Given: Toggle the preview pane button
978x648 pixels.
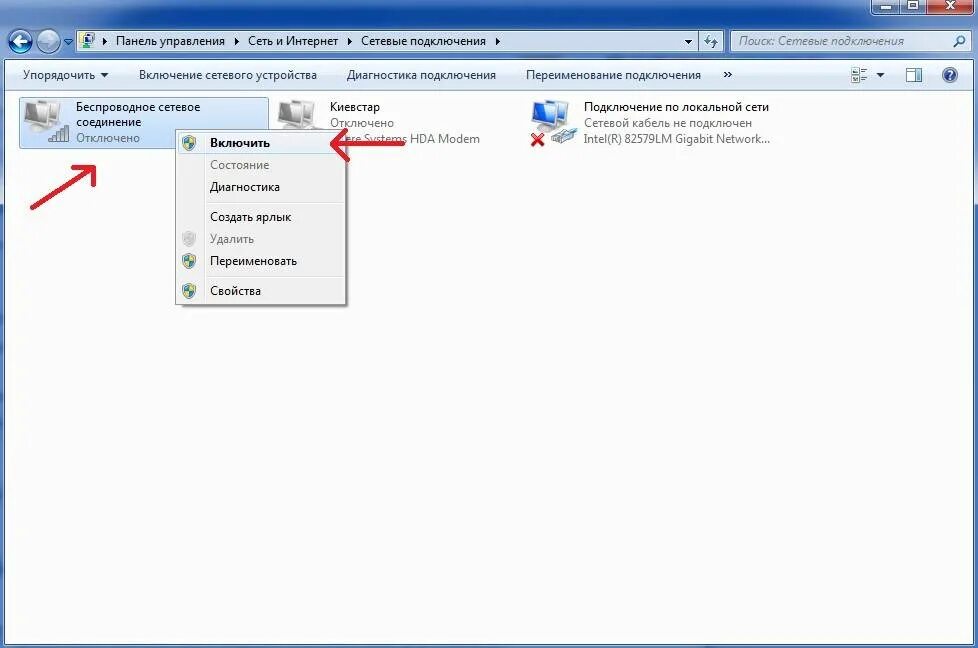Looking at the screenshot, I should [914, 75].
